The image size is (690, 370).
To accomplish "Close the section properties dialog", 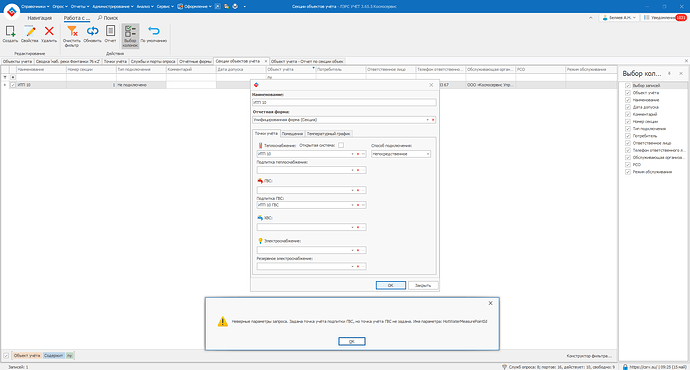I will (x=431, y=85).
